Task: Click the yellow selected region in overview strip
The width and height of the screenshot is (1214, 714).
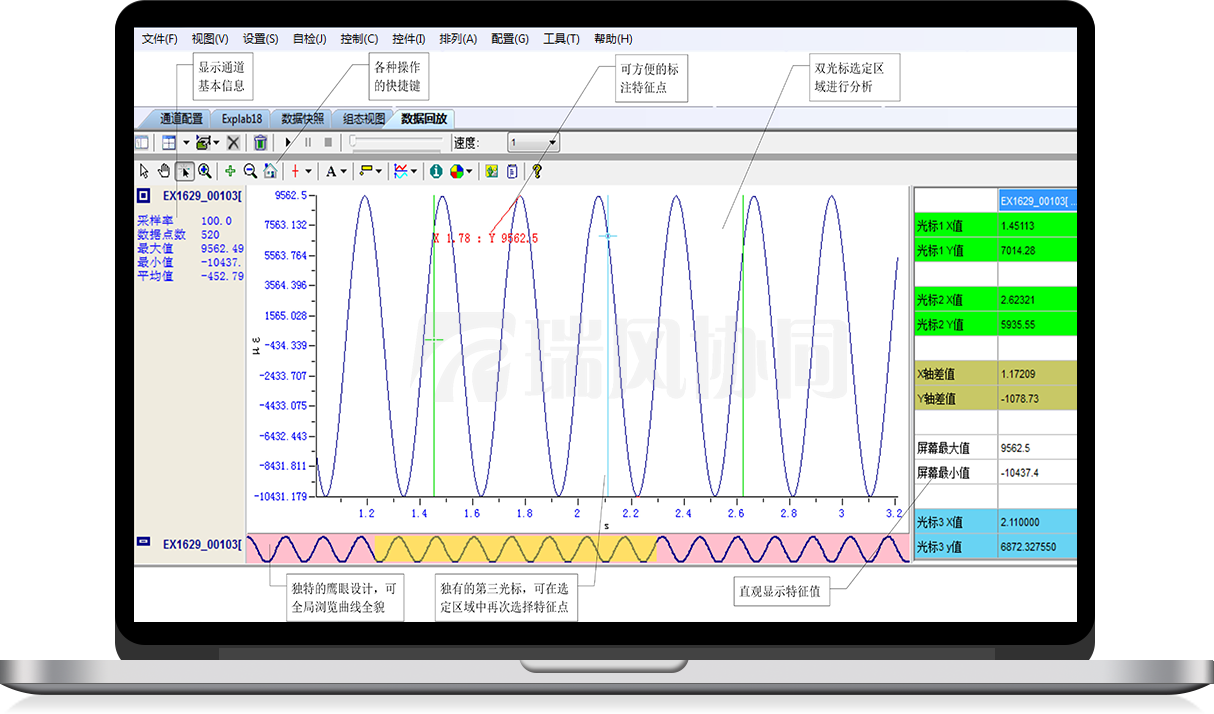Action: (515, 548)
